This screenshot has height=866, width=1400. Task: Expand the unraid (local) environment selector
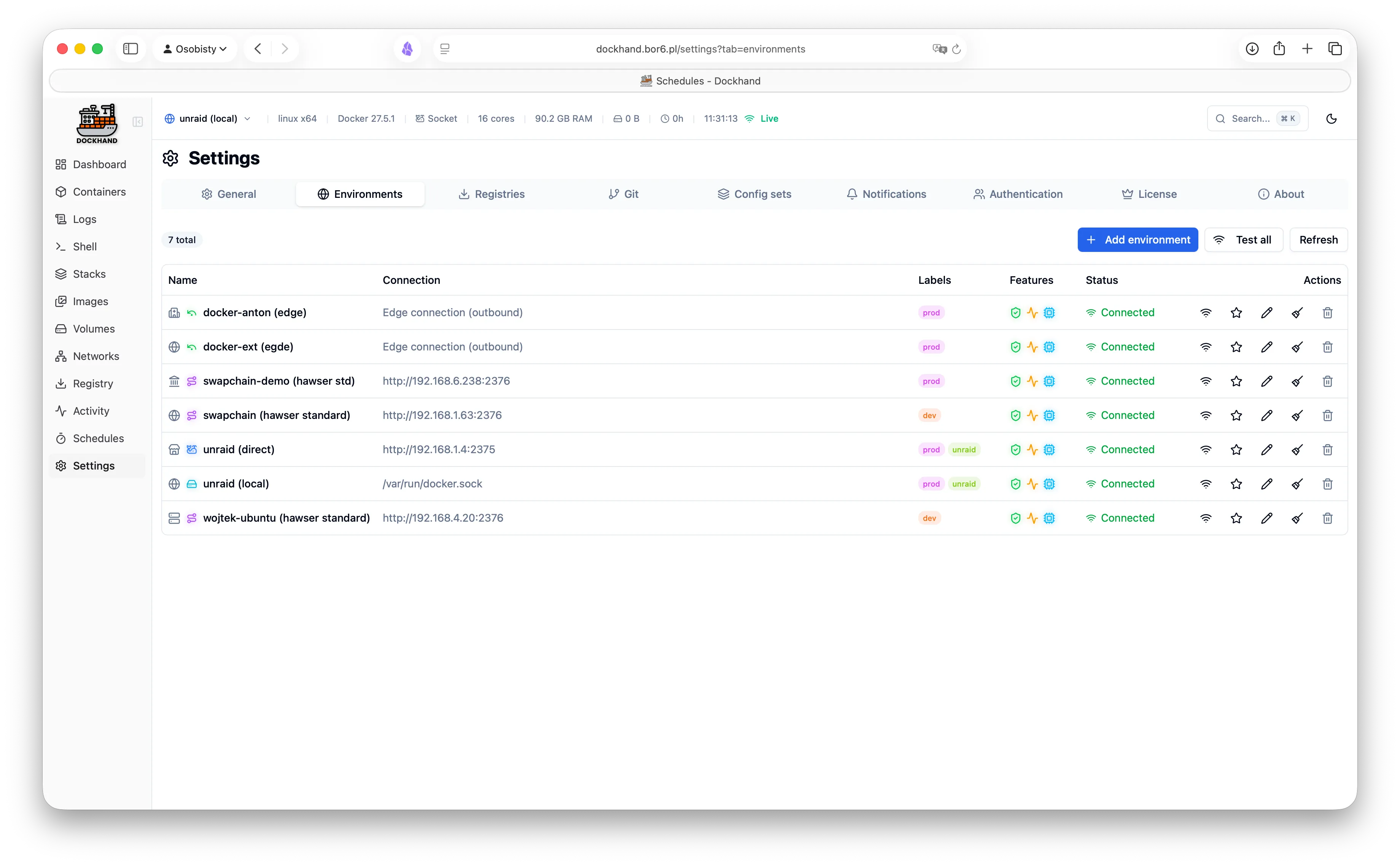coord(208,119)
